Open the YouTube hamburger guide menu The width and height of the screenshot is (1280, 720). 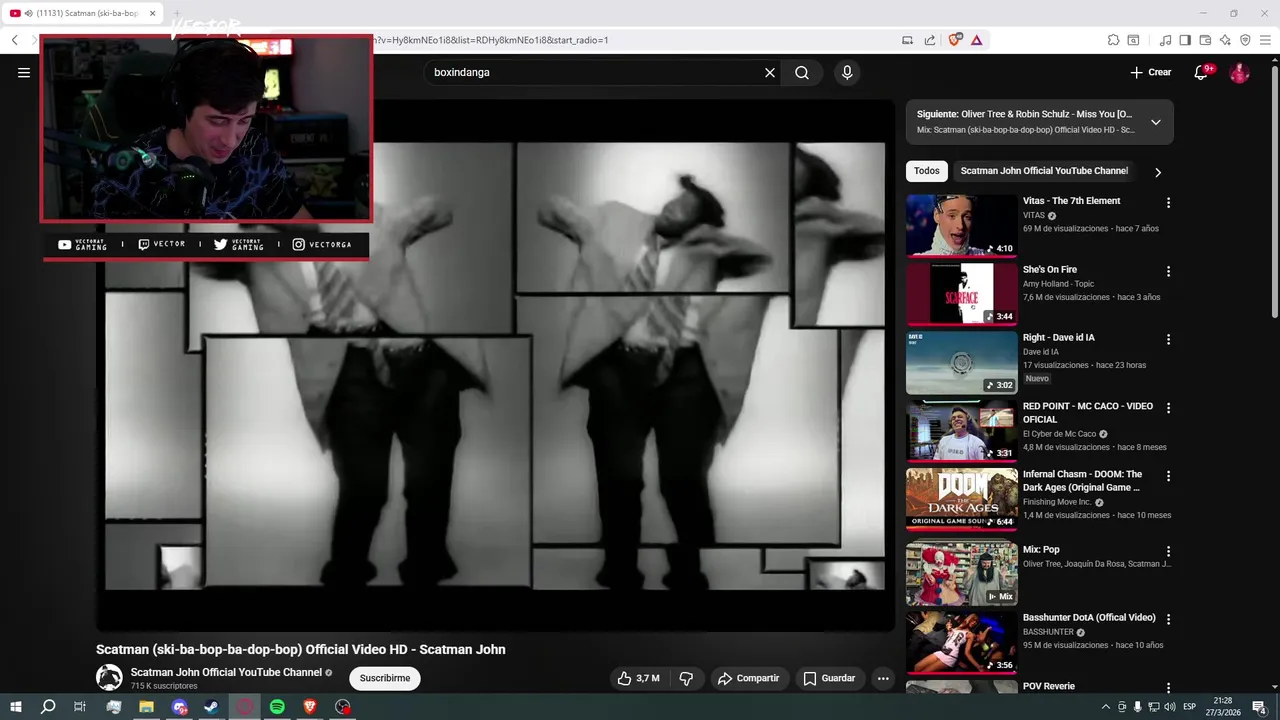coord(24,72)
